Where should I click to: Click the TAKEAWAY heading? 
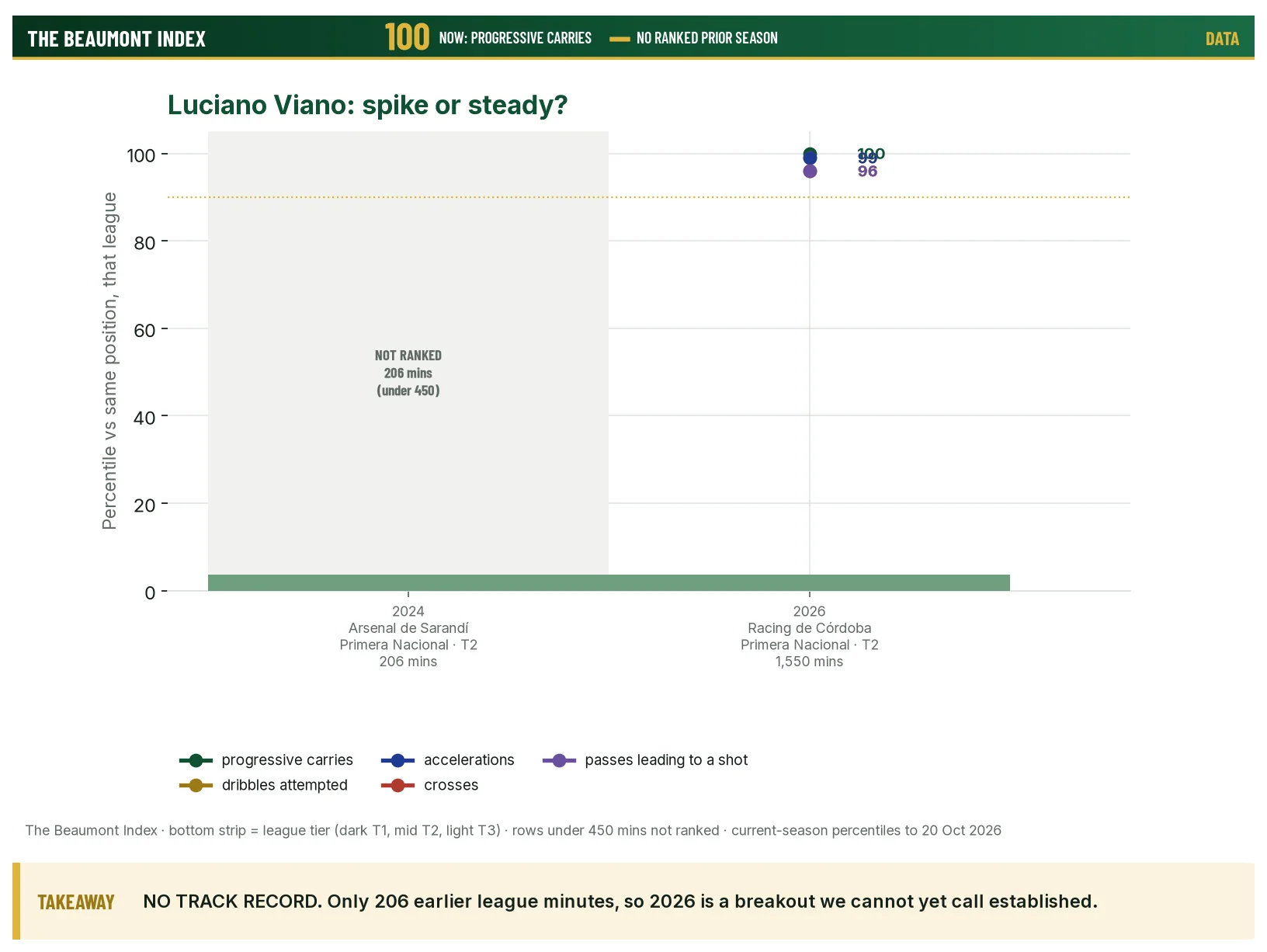[x=76, y=902]
